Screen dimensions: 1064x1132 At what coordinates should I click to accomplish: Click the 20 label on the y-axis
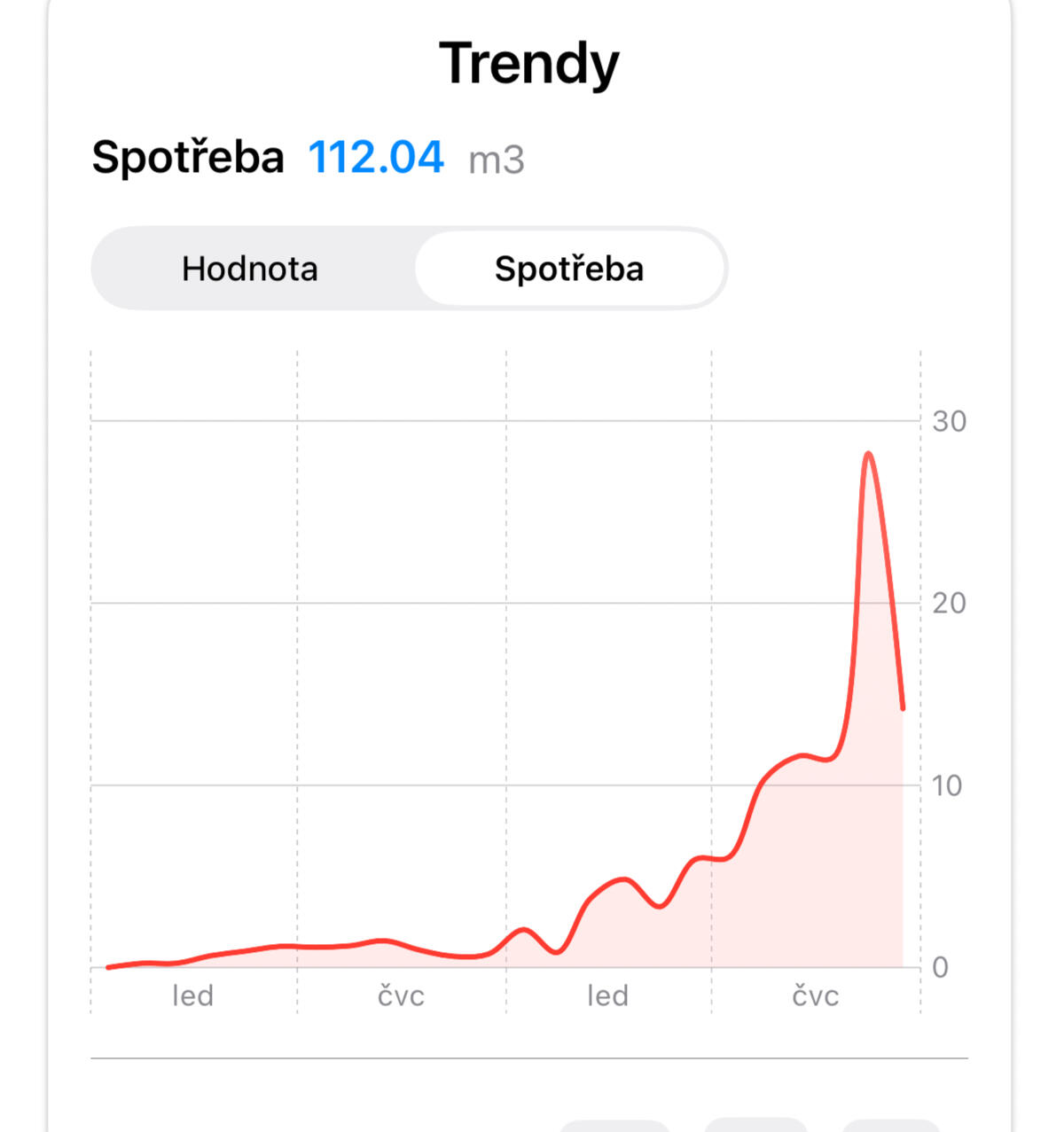tap(949, 604)
